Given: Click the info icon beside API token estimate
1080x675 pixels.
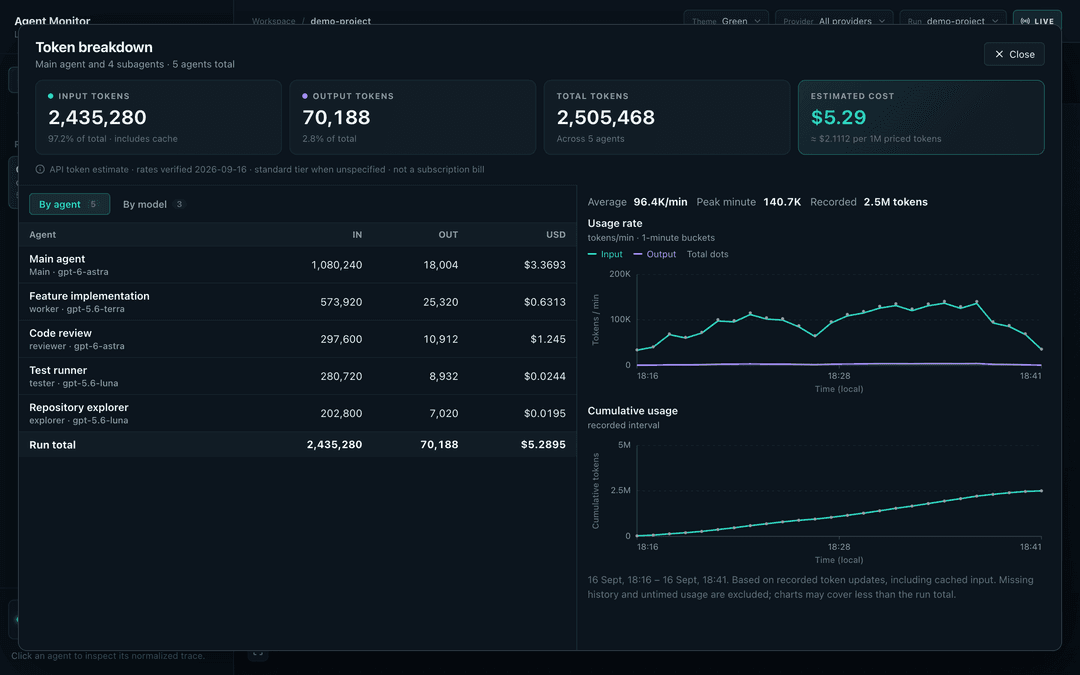Looking at the screenshot, I should click(x=40, y=169).
